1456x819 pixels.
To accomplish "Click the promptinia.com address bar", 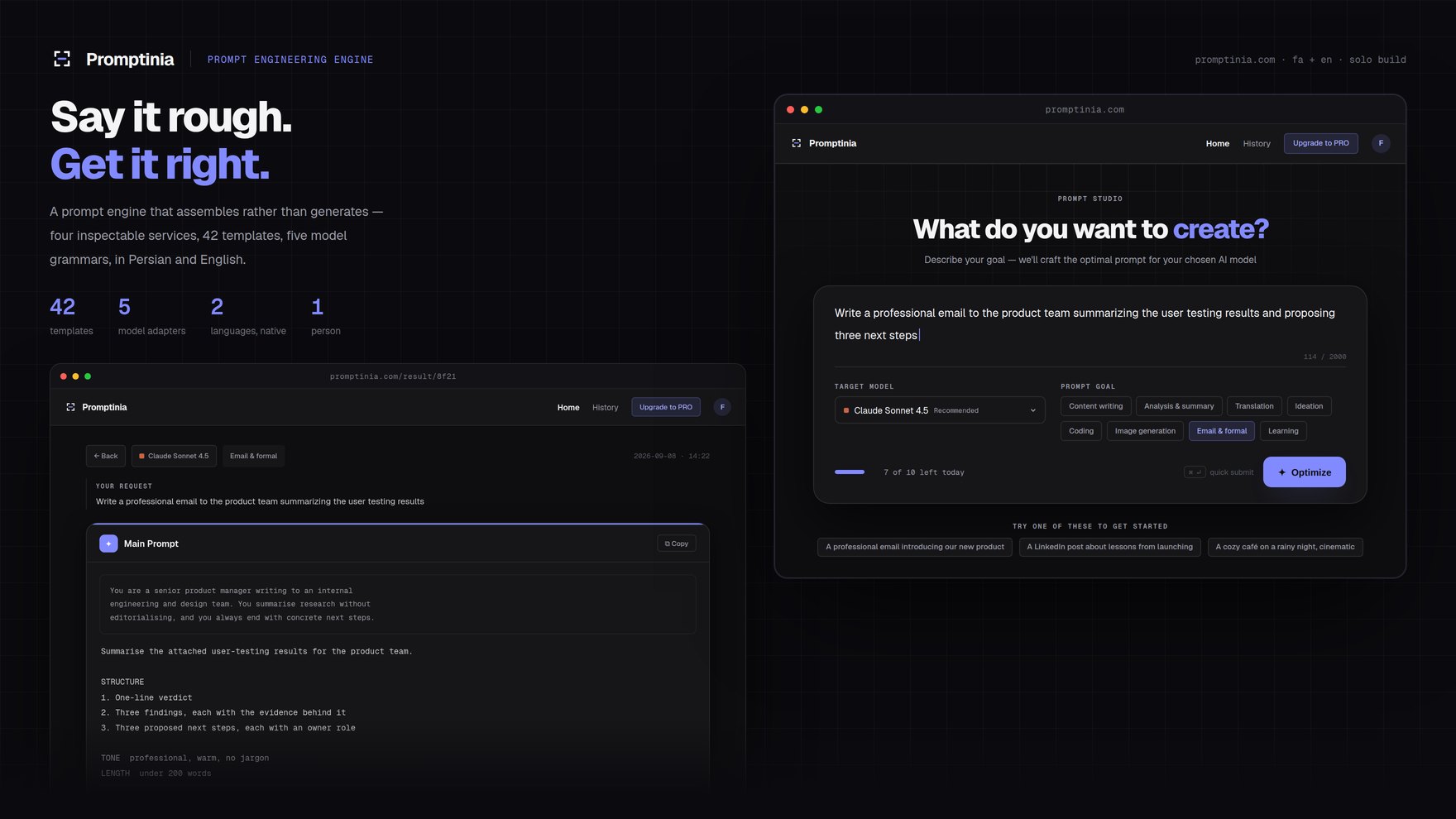I will click(1085, 110).
